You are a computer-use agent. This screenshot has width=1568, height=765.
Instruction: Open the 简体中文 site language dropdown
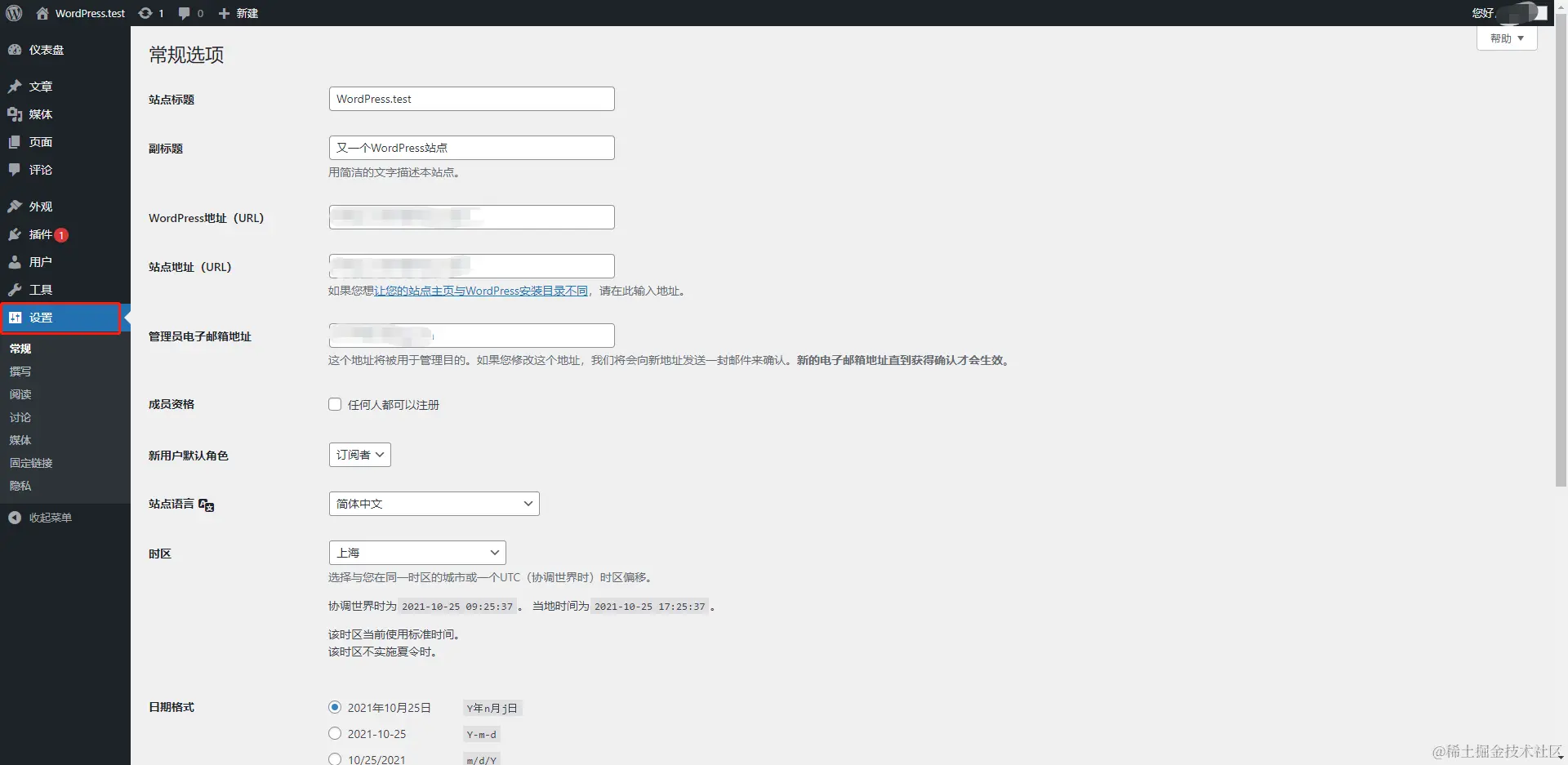coord(434,504)
